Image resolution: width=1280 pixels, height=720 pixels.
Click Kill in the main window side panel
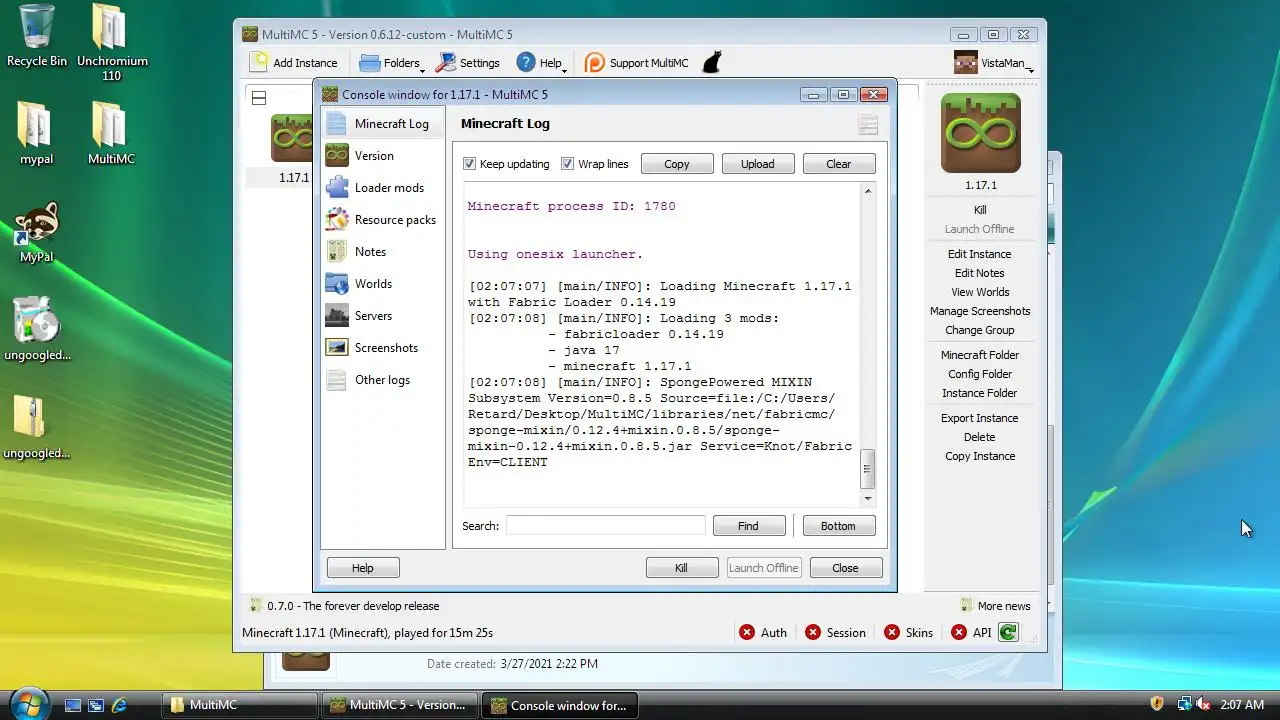click(980, 210)
